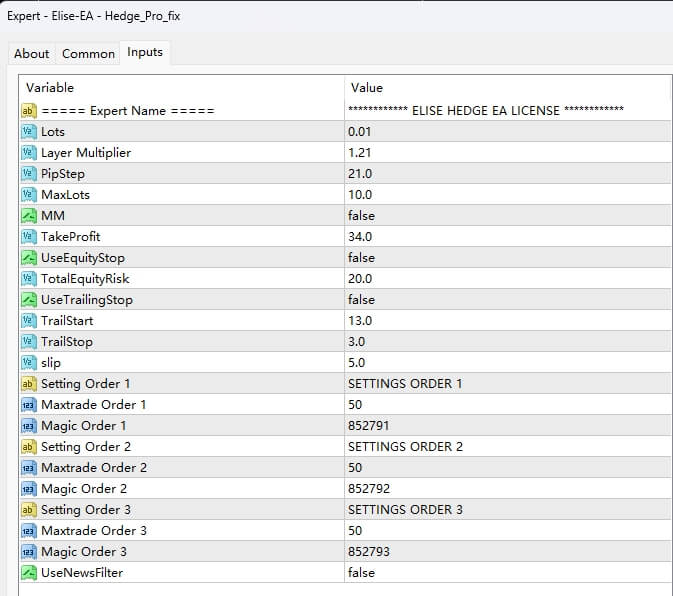Click the string icon beside Setting Order 2
The height and width of the screenshot is (596, 673).
(x=28, y=447)
